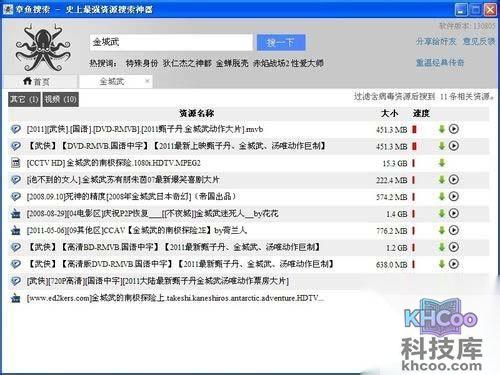The height and width of the screenshot is (375, 500).
Task: Download the [2008-08-29] 不夜城 1.4 GB resource
Action: point(442,213)
